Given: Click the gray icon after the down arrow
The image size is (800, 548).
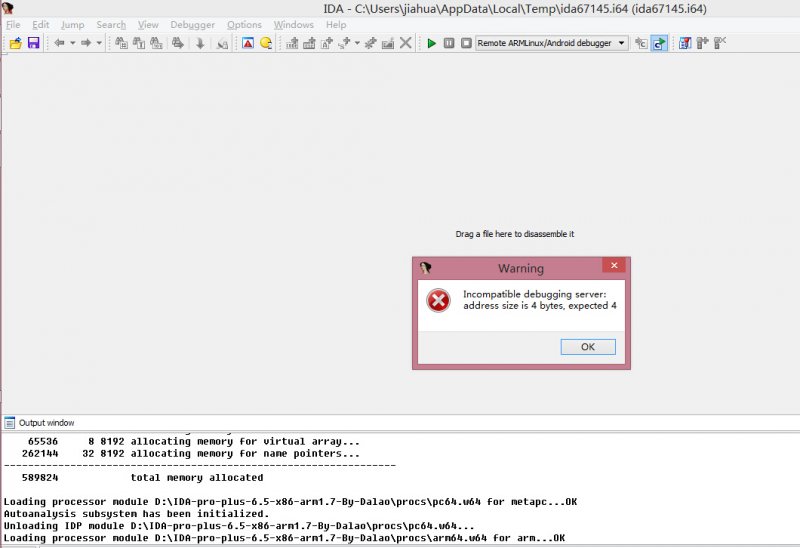Looking at the screenshot, I should tap(222, 43).
